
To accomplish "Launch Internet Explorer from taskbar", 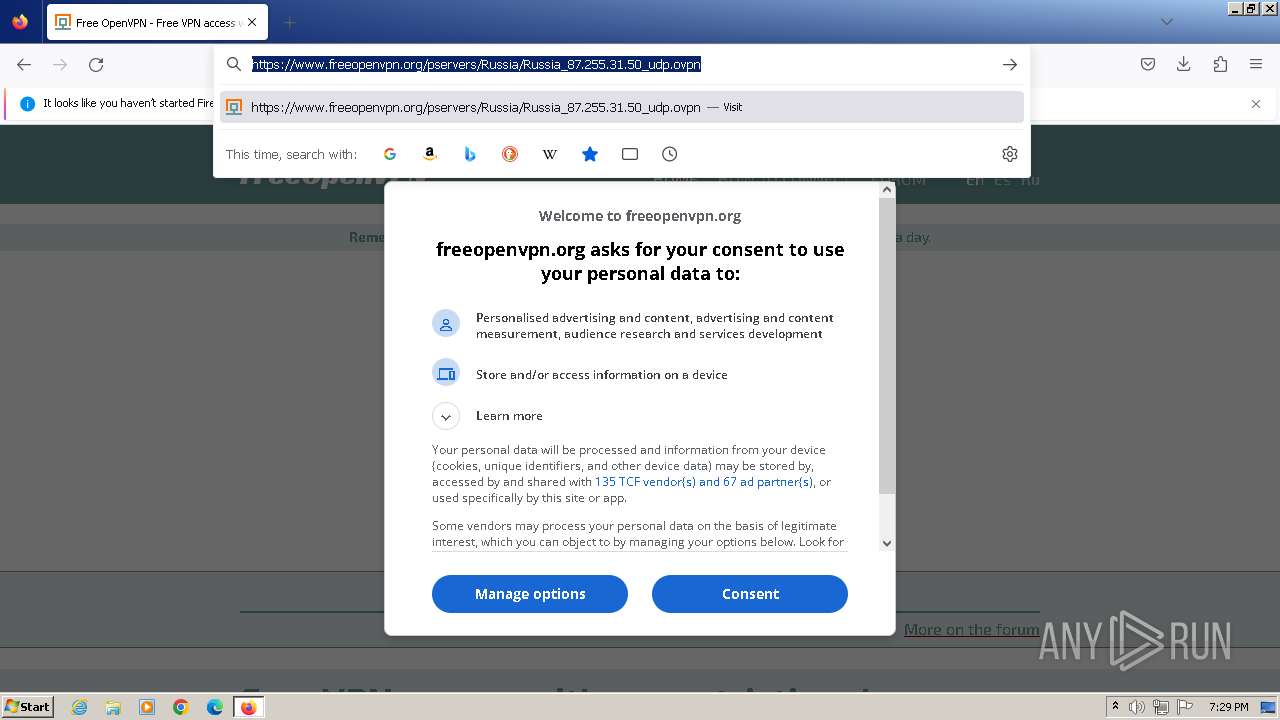I will [80, 707].
